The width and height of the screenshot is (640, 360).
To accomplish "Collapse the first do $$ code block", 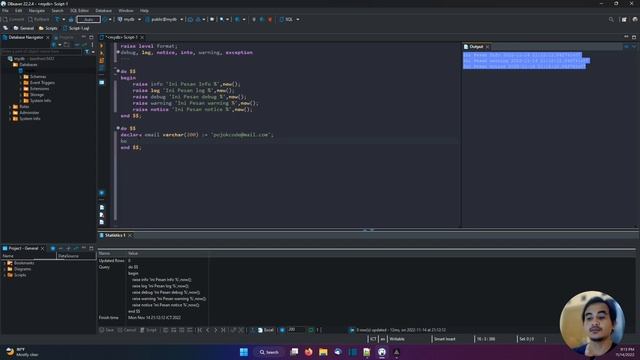I will [x=118, y=71].
